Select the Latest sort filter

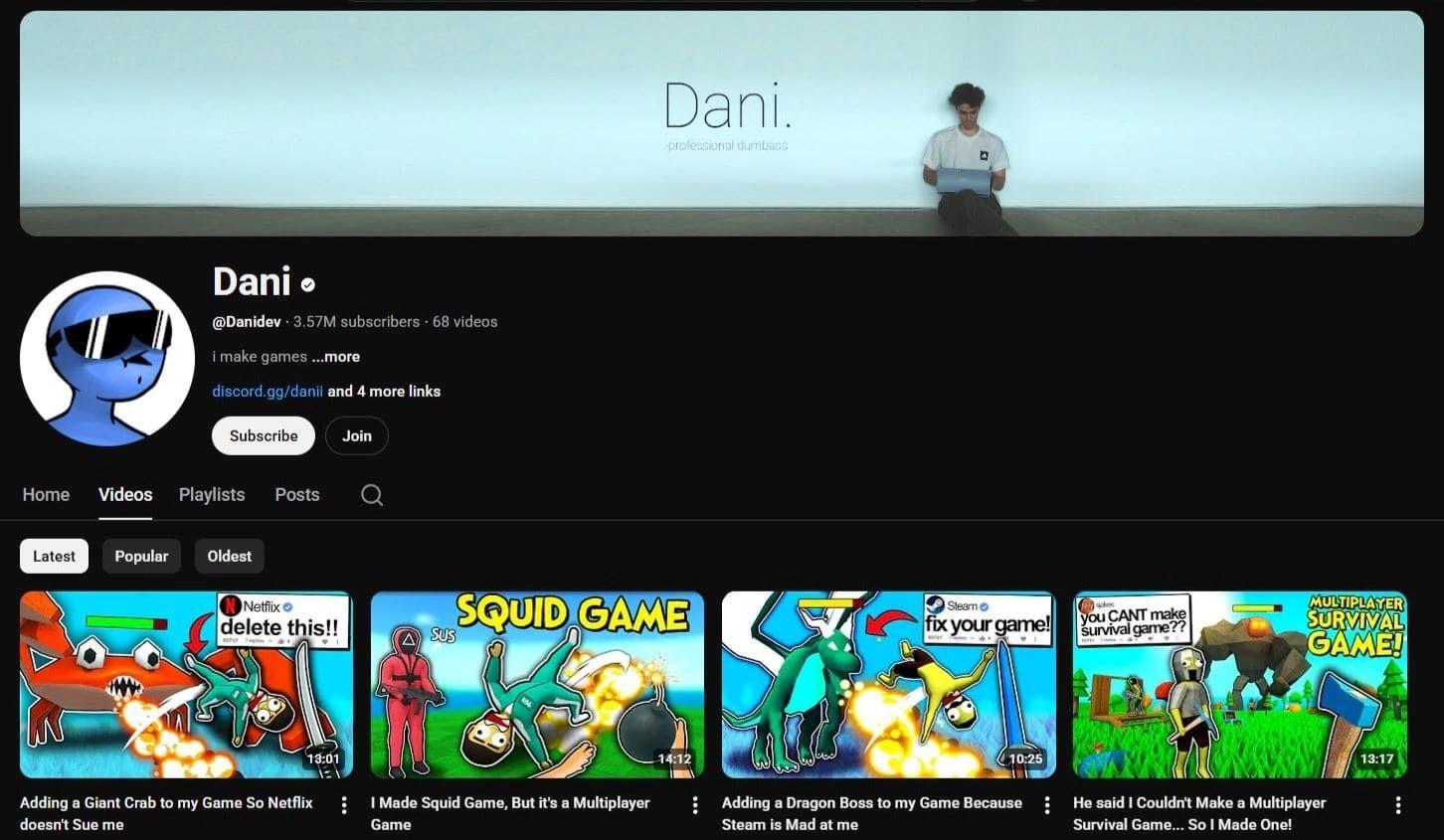(54, 557)
